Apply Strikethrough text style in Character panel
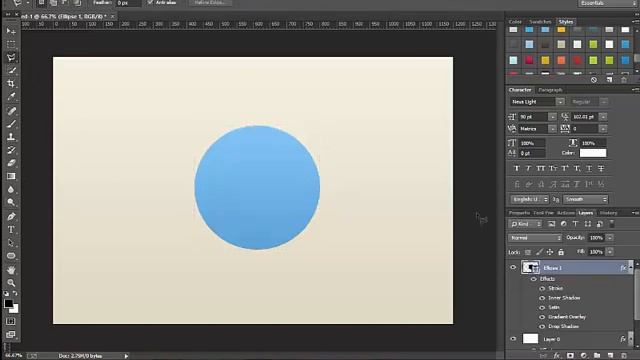 pyautogui.click(x=601, y=168)
